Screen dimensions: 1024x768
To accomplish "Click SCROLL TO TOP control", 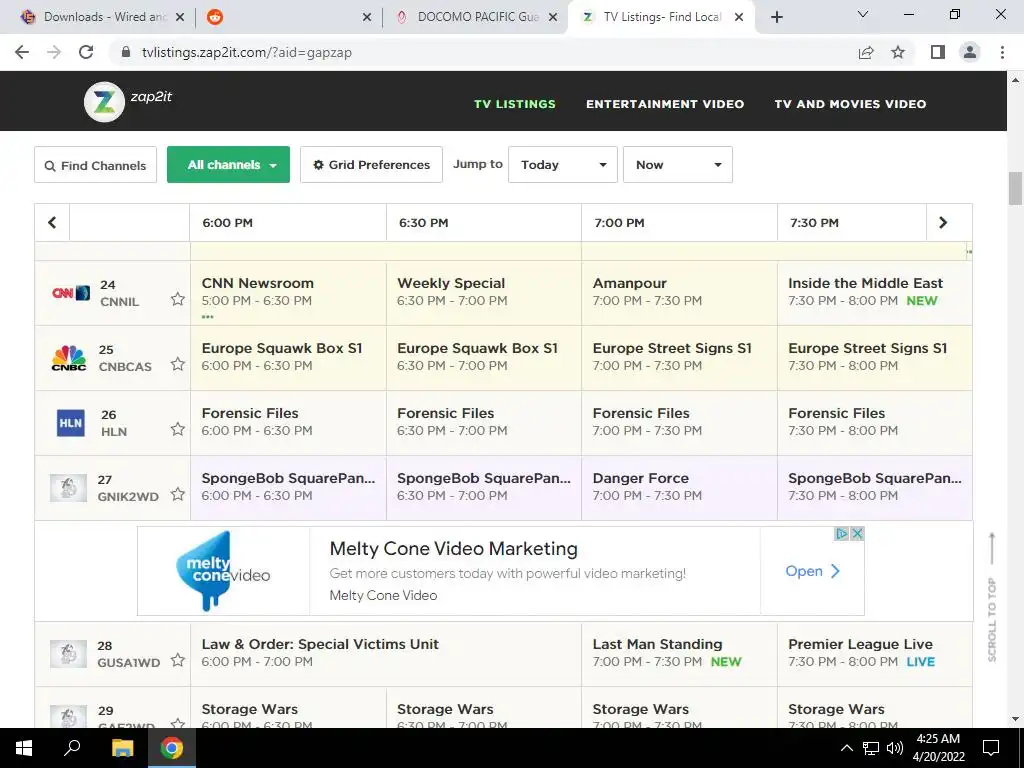I will (992, 598).
